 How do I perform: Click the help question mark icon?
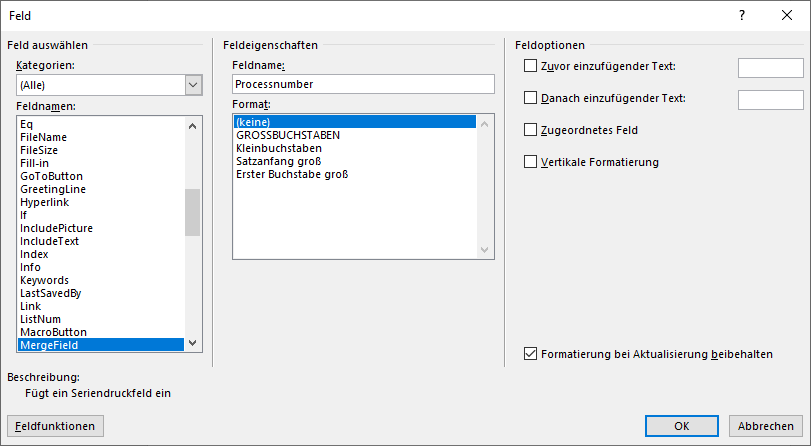point(742,15)
